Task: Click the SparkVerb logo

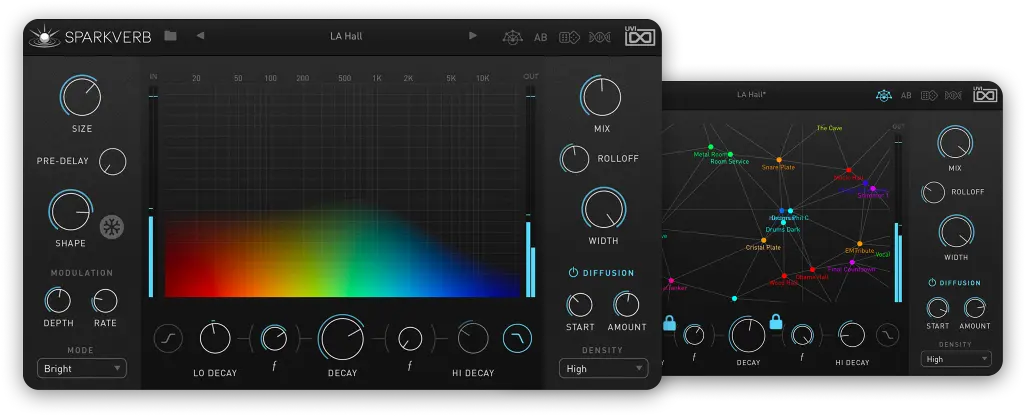Action: (90, 37)
